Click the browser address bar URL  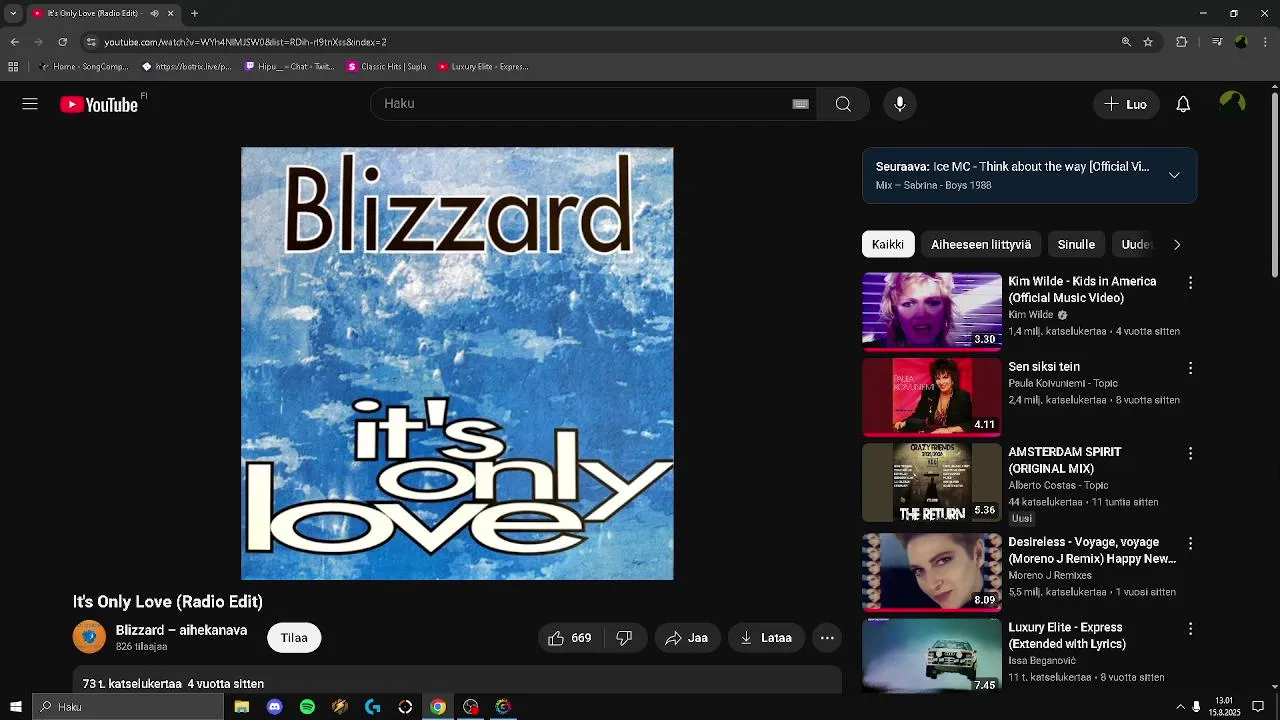tap(245, 42)
